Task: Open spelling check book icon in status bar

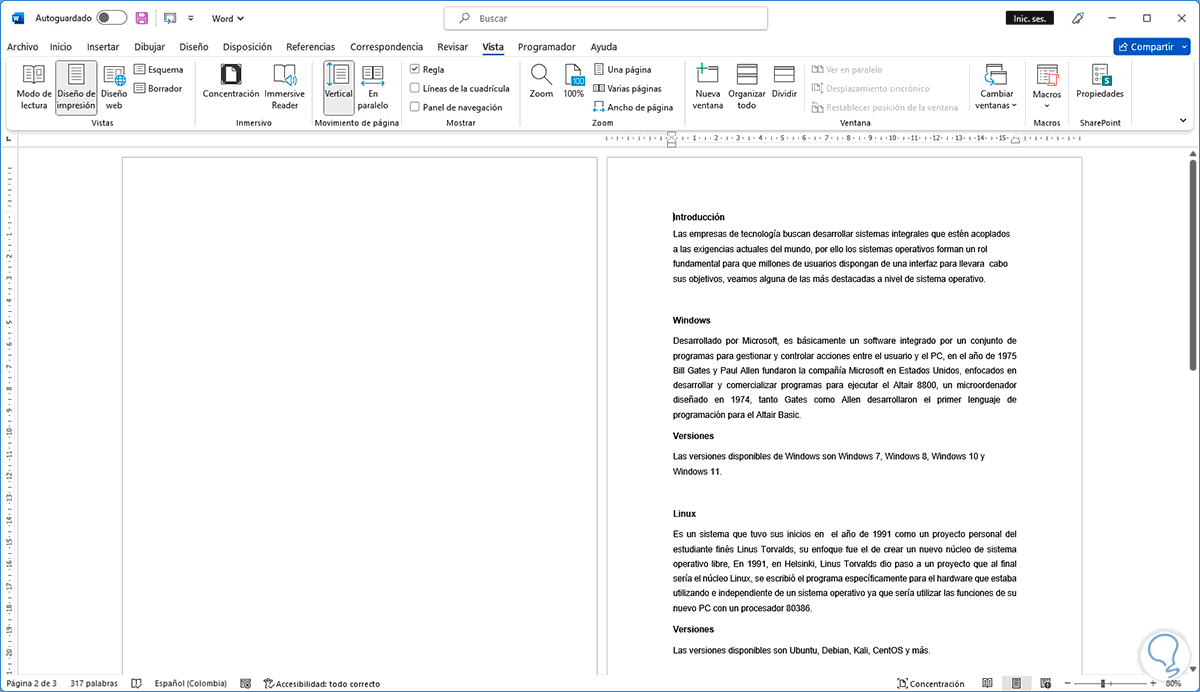Action: 137,684
